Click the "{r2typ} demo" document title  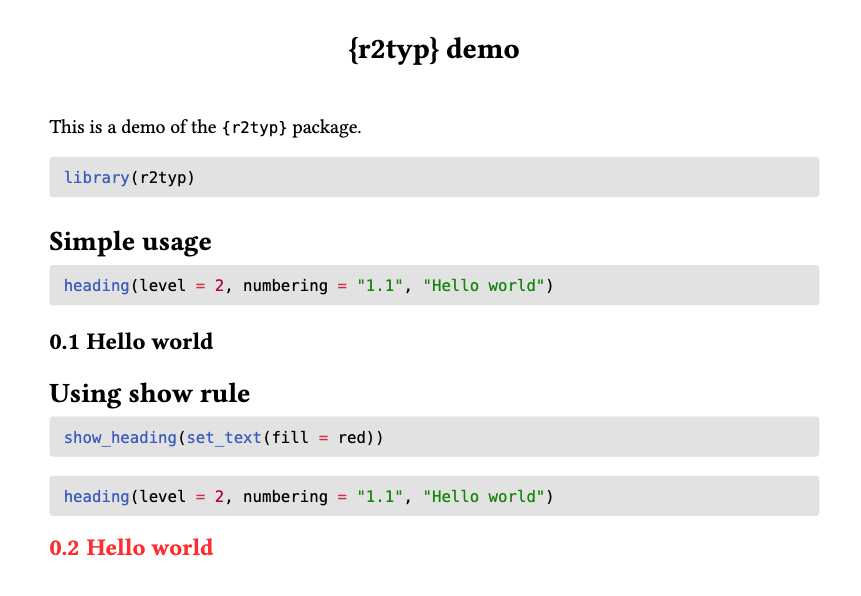point(433,49)
